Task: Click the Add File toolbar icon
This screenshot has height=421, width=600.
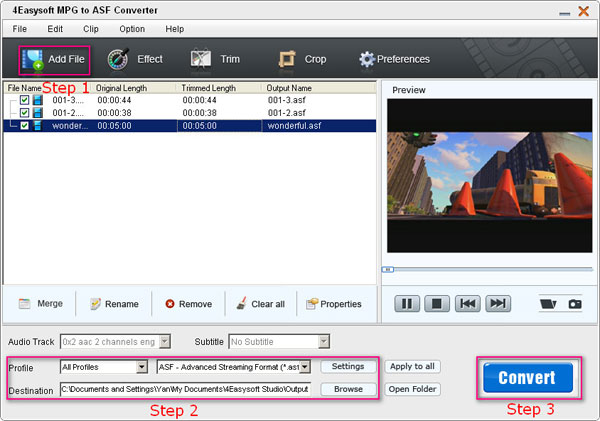Action: tap(33, 60)
